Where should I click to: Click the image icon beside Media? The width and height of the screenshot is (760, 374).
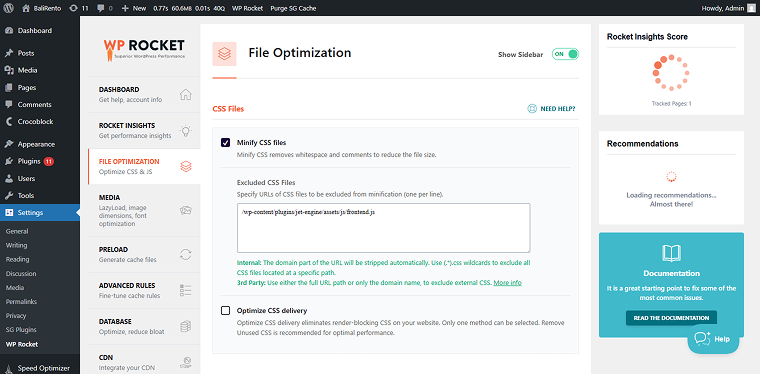[186, 210]
